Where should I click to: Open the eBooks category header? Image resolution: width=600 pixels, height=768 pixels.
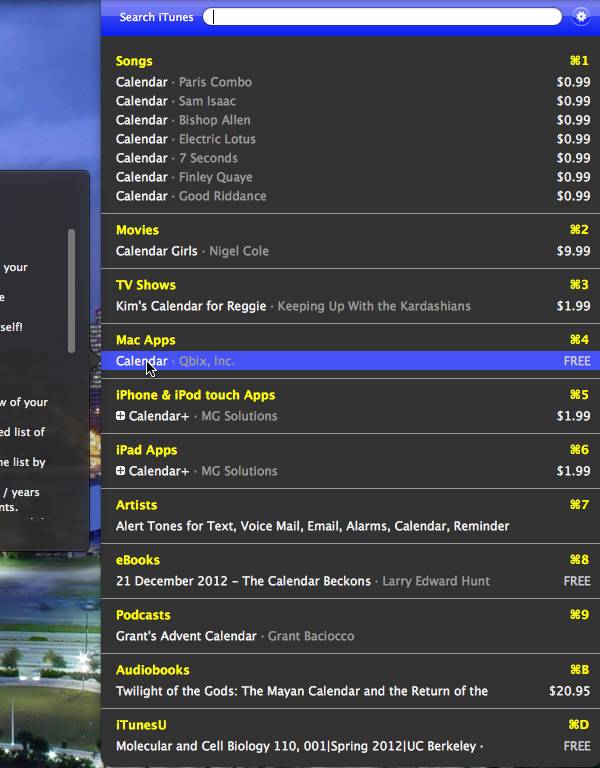tap(138, 560)
